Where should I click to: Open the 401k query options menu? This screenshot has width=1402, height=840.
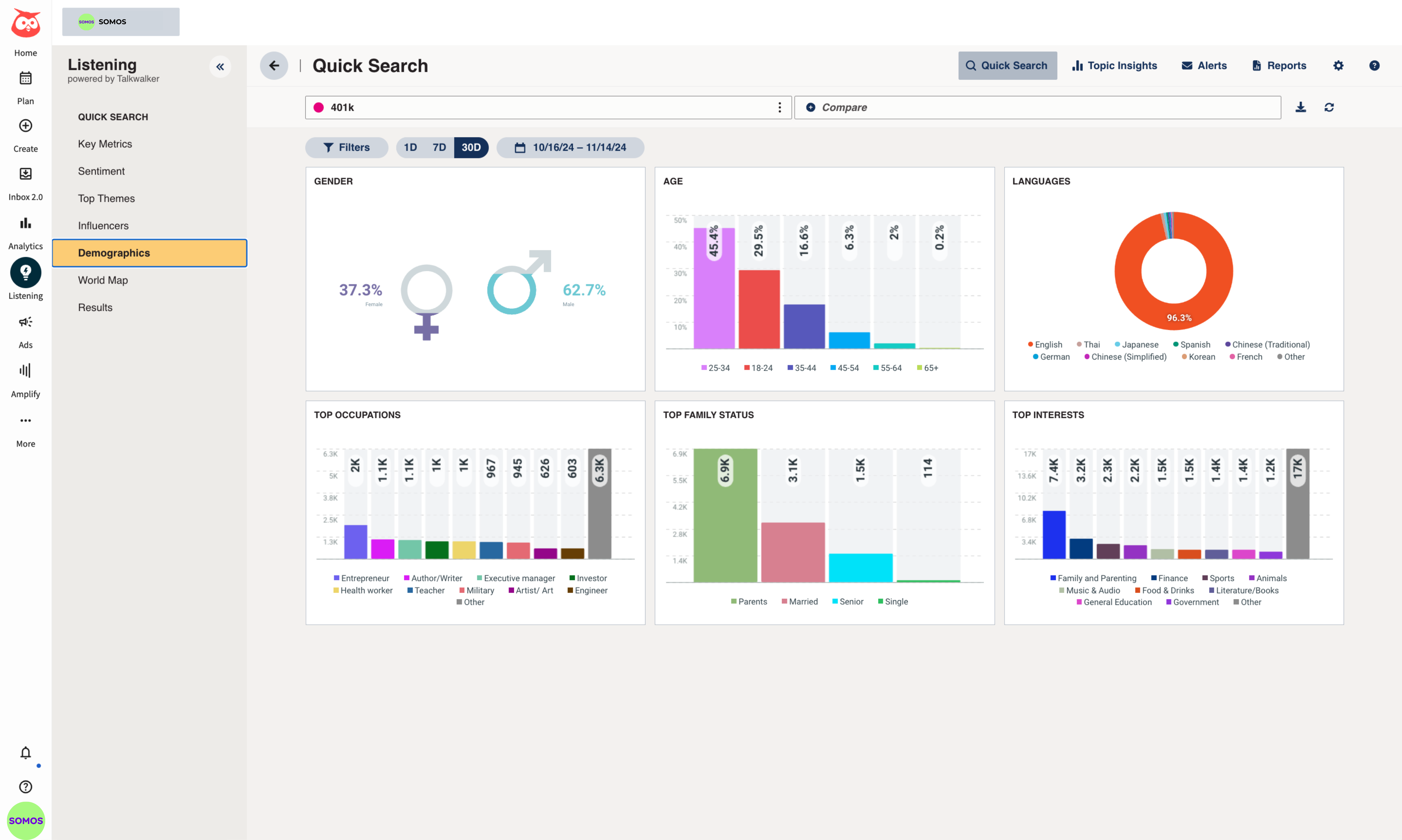pos(779,107)
